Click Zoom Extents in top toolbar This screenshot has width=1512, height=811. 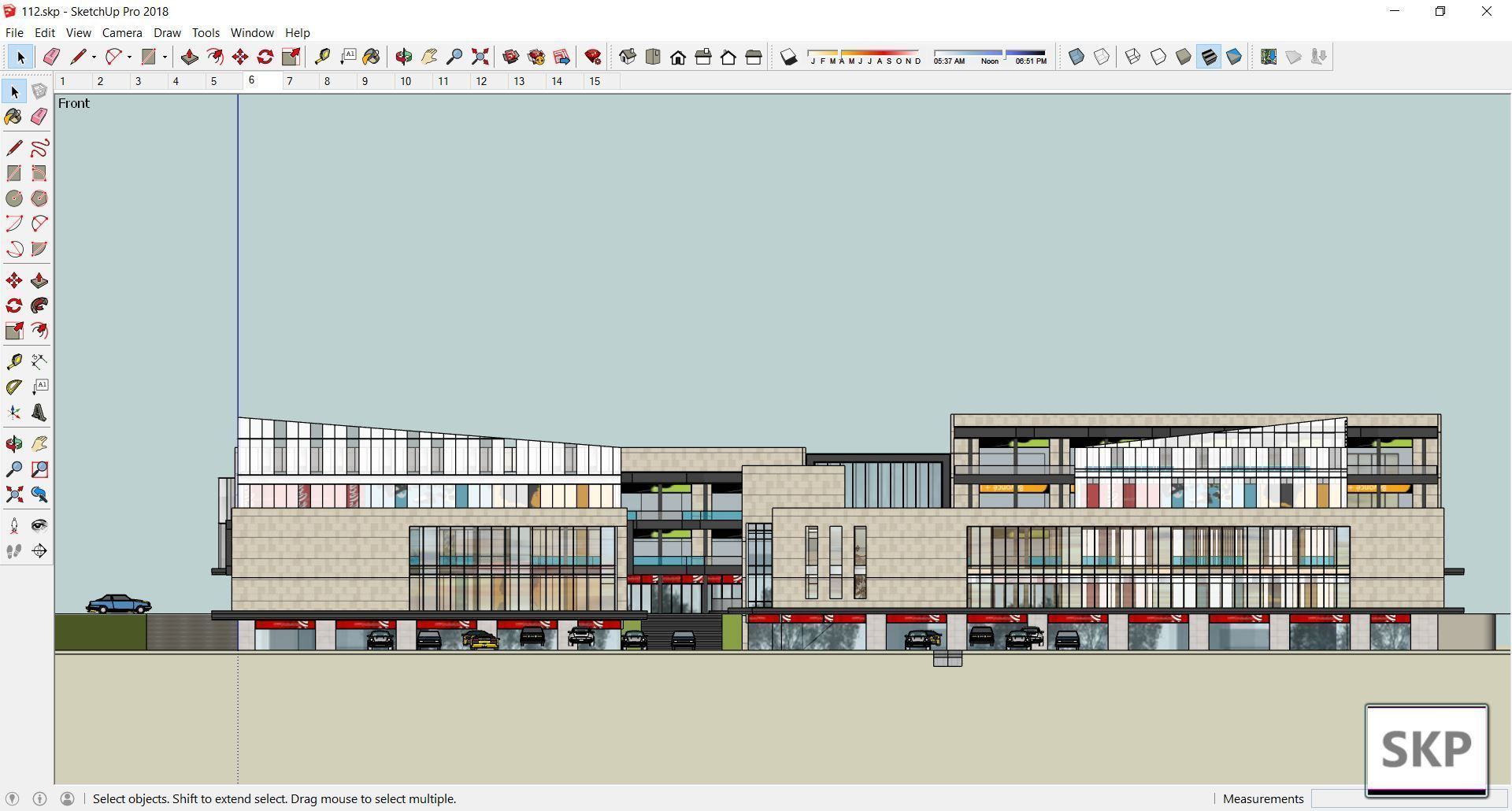[480, 57]
